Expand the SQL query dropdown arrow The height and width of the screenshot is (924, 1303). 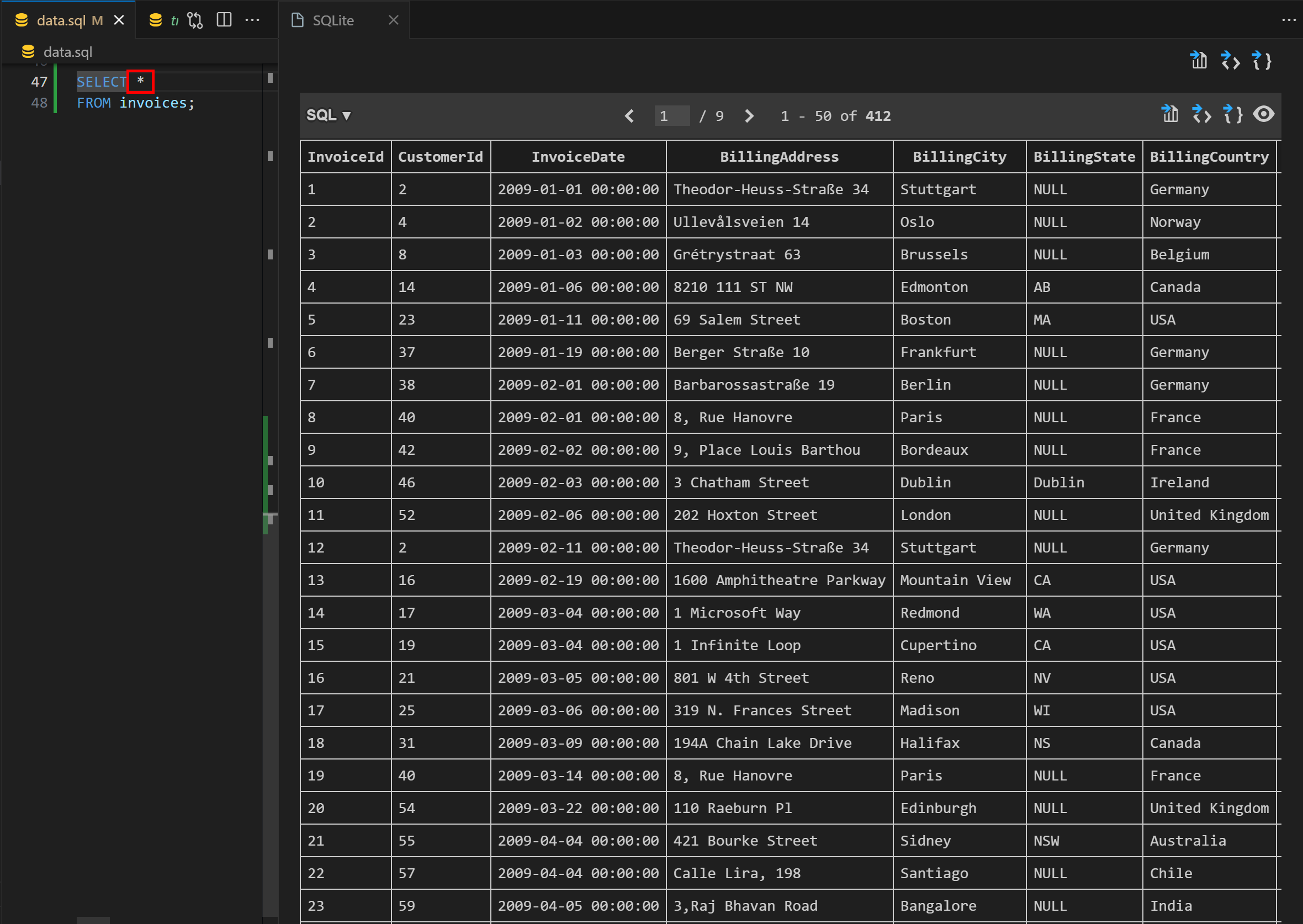tap(346, 116)
